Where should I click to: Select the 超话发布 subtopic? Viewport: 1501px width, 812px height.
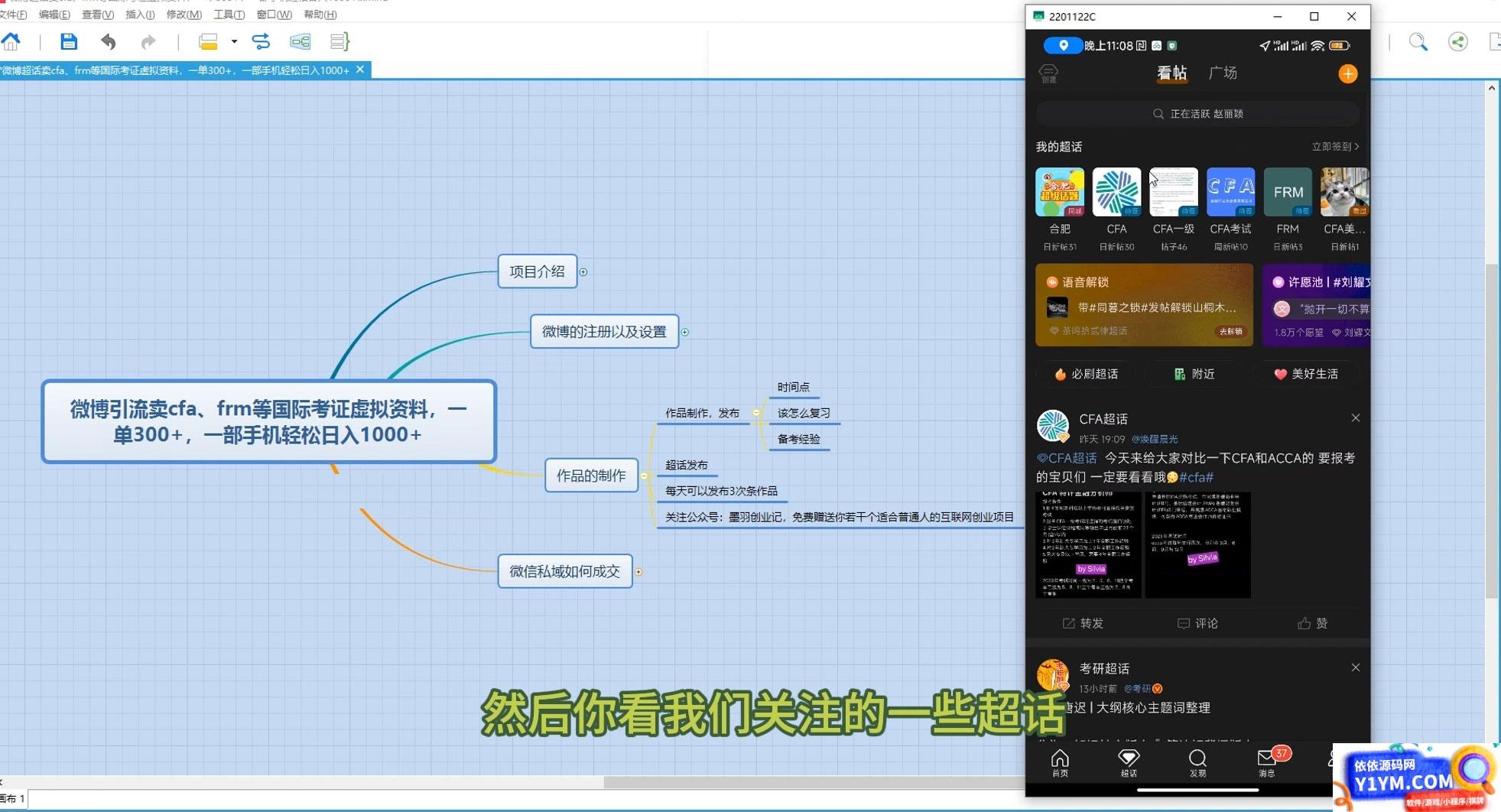point(686,465)
